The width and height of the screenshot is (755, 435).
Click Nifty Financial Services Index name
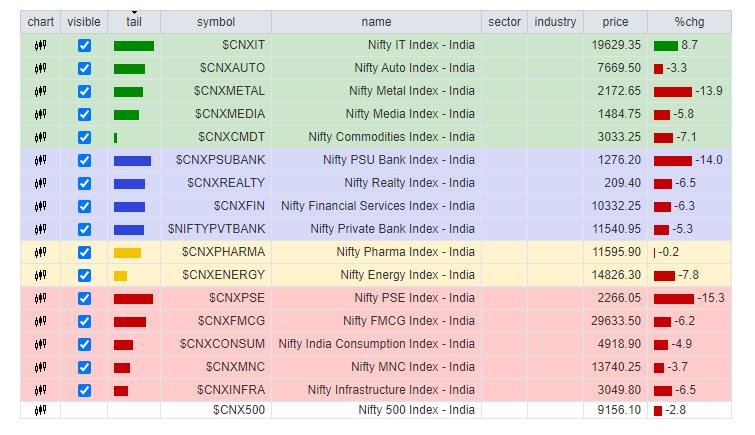point(378,207)
